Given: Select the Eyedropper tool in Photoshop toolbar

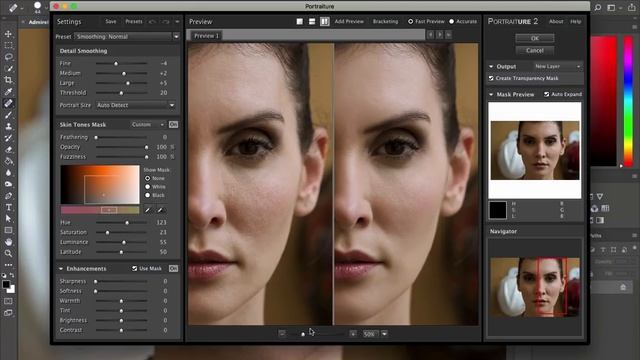Looking at the screenshot, I should pyautogui.click(x=8, y=91).
